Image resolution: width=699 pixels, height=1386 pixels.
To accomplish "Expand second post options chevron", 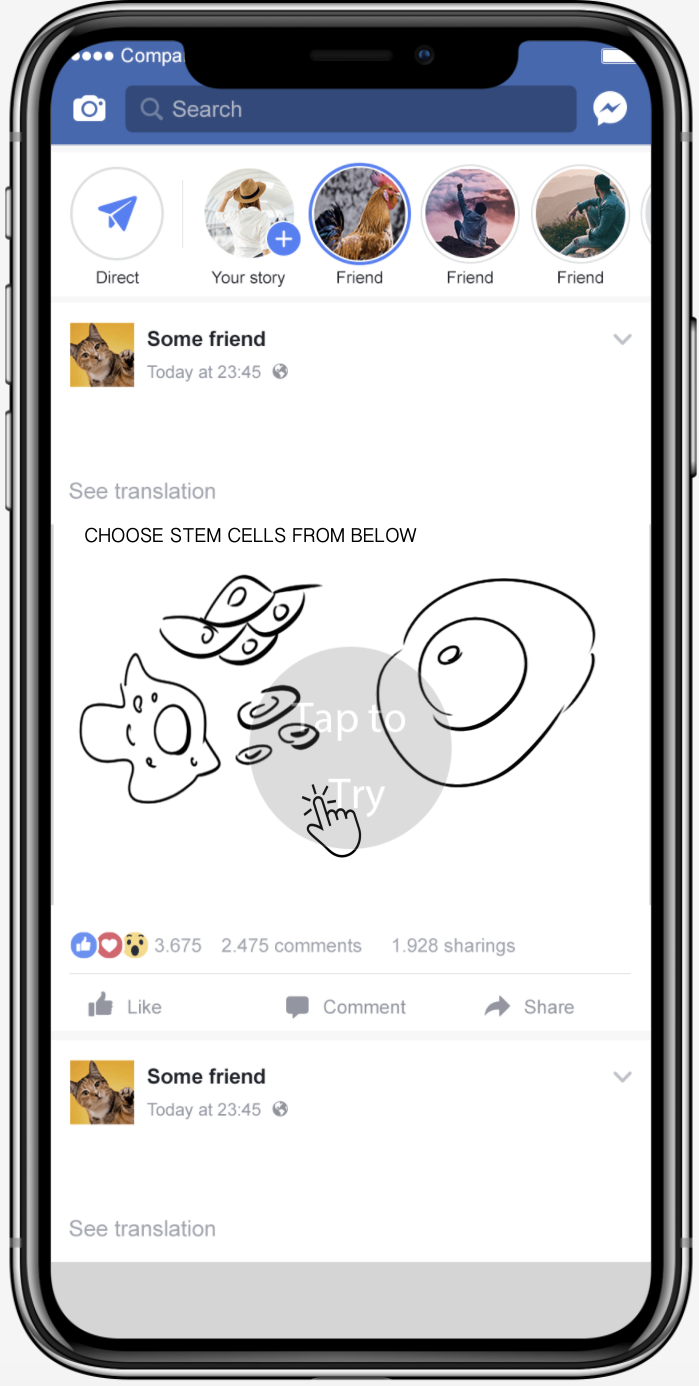I will pos(622,1077).
